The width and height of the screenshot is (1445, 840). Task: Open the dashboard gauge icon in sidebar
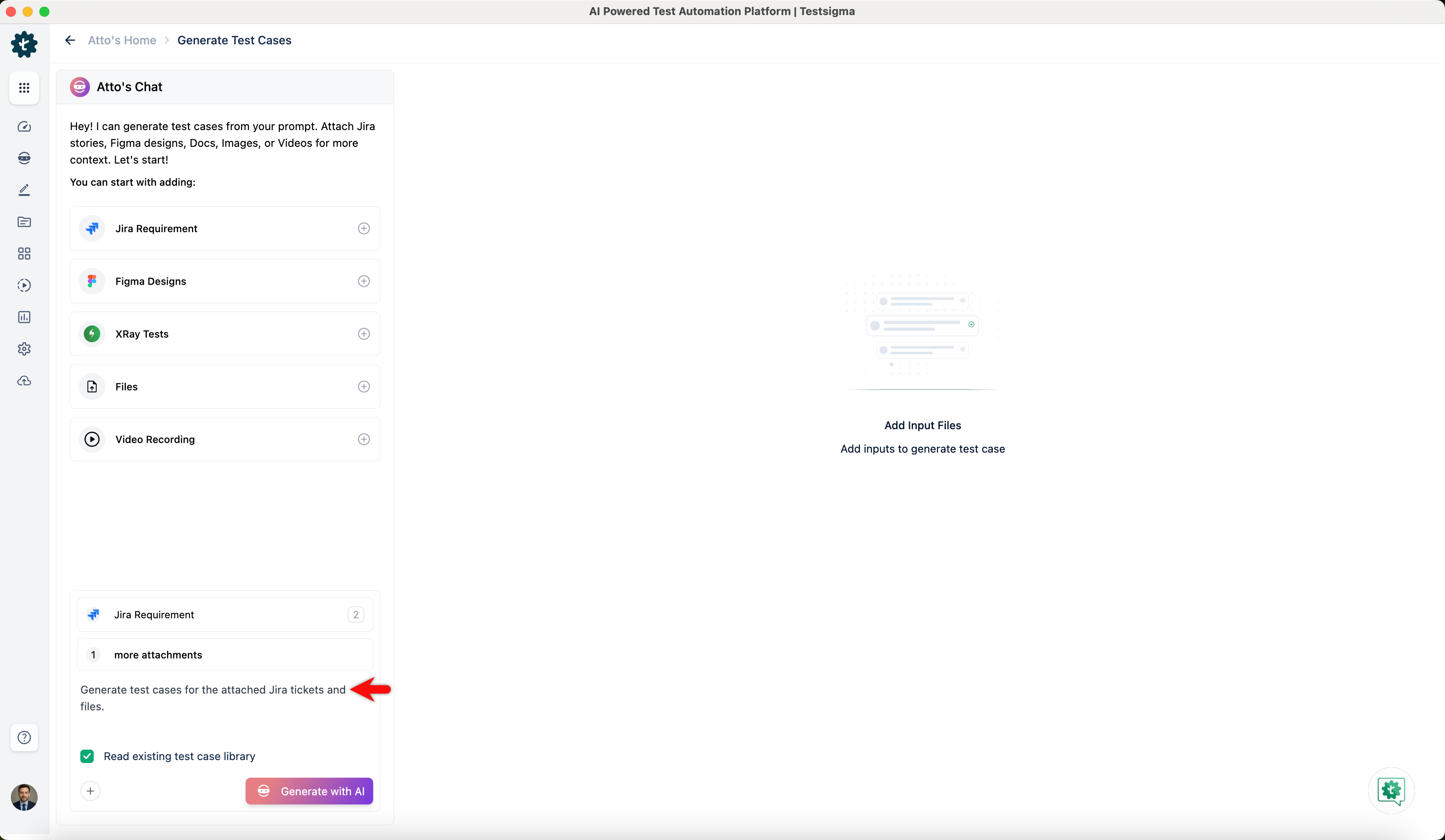pos(24,127)
